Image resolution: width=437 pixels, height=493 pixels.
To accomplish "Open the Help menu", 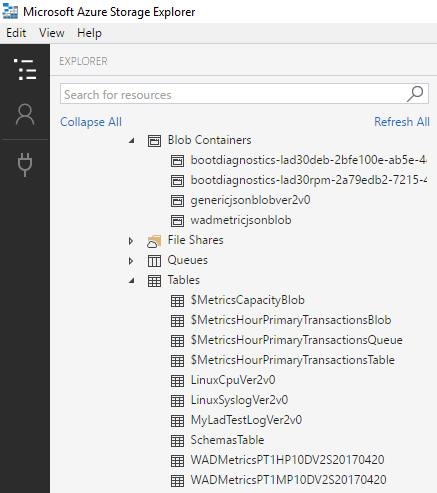I will [x=89, y=33].
